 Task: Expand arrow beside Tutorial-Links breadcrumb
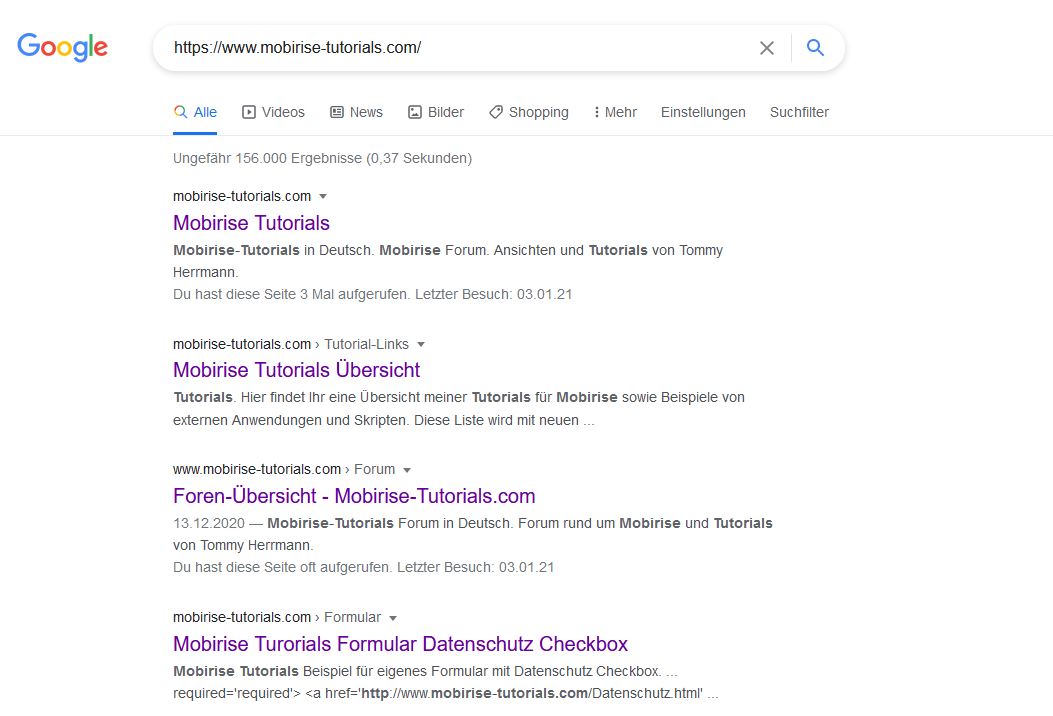[421, 344]
